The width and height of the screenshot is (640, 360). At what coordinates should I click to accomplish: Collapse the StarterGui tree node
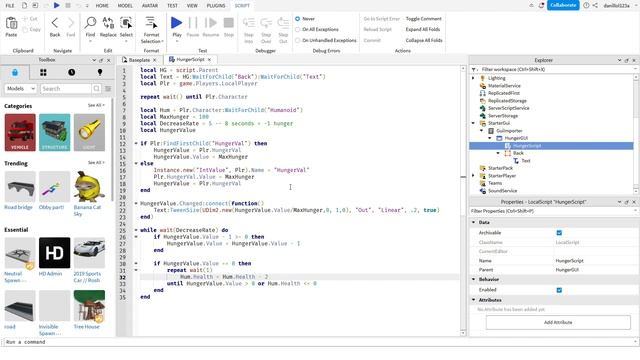[473, 123]
